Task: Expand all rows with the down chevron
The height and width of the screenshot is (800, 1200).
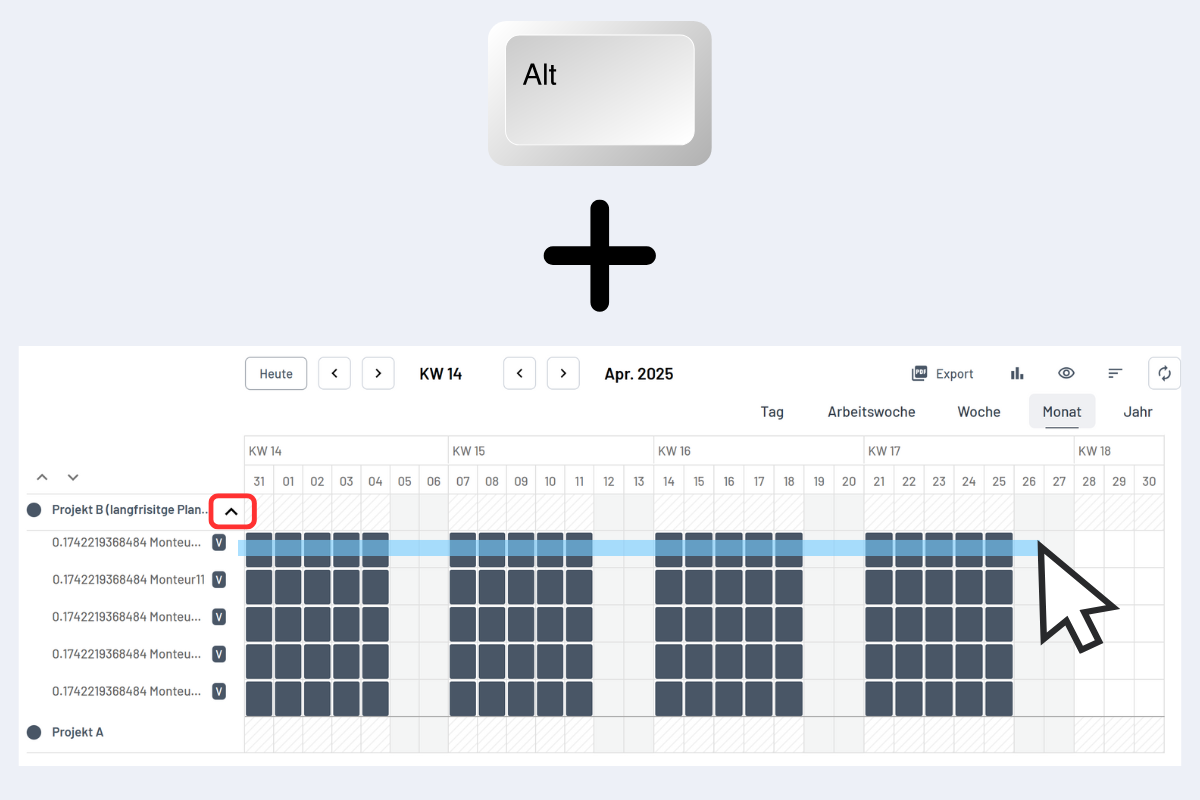Action: 72,478
